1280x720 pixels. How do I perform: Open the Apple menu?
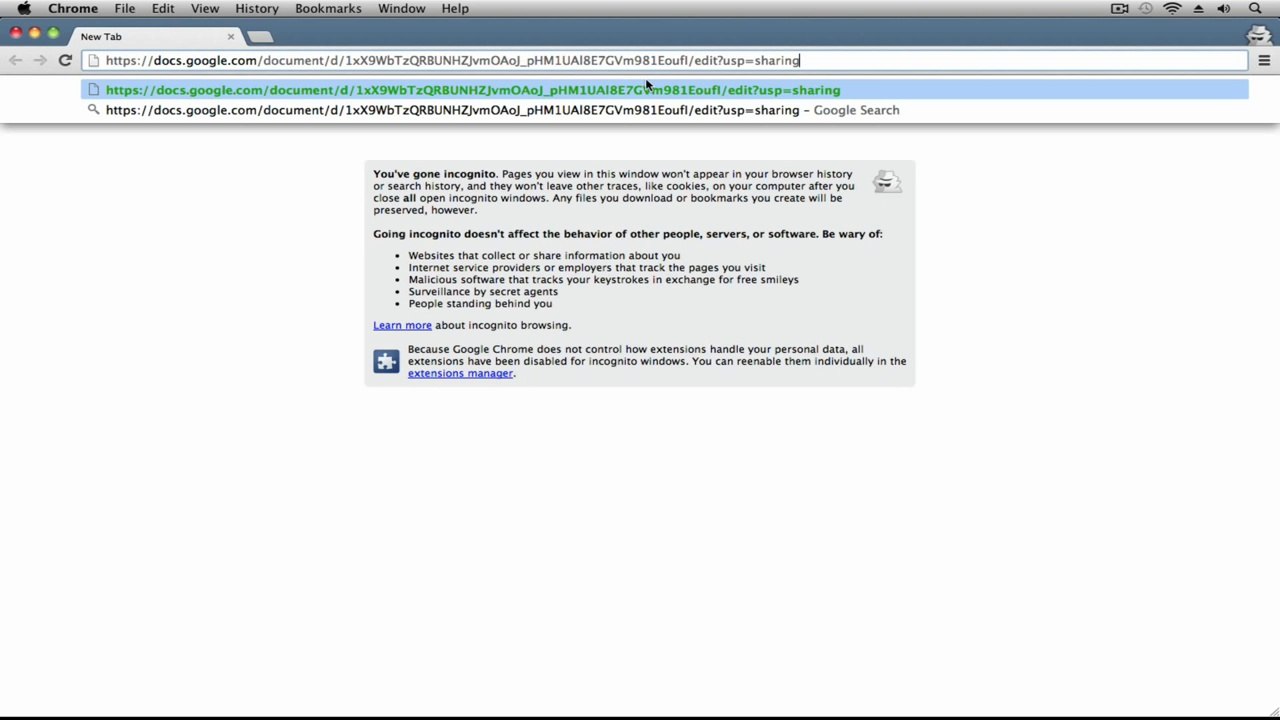pos(24,9)
